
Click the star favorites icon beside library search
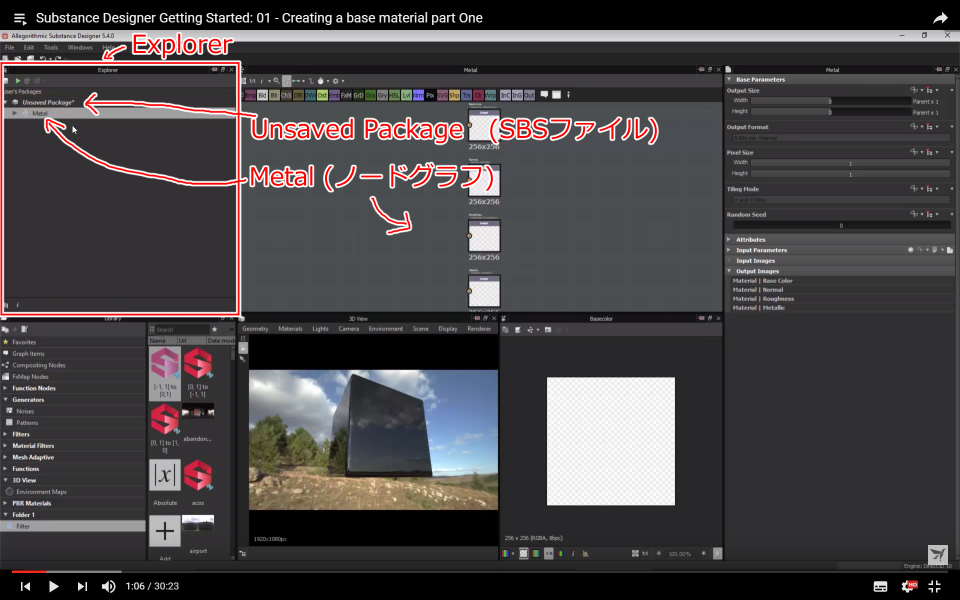(x=214, y=329)
